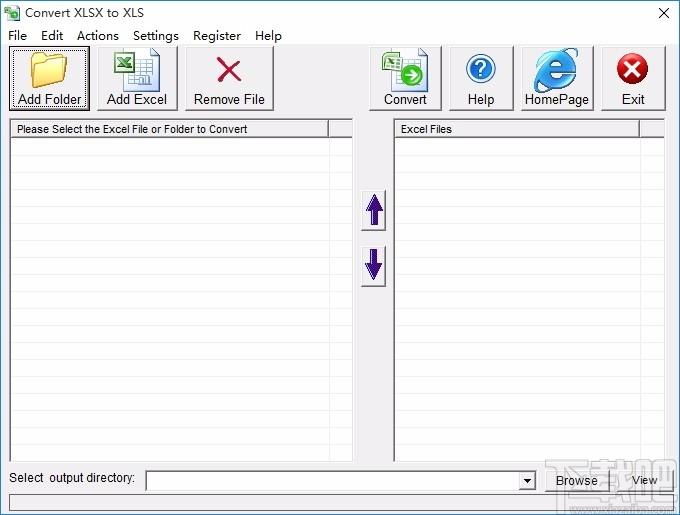Open the Register menu
Viewport: 680px width, 515px height.
point(217,36)
